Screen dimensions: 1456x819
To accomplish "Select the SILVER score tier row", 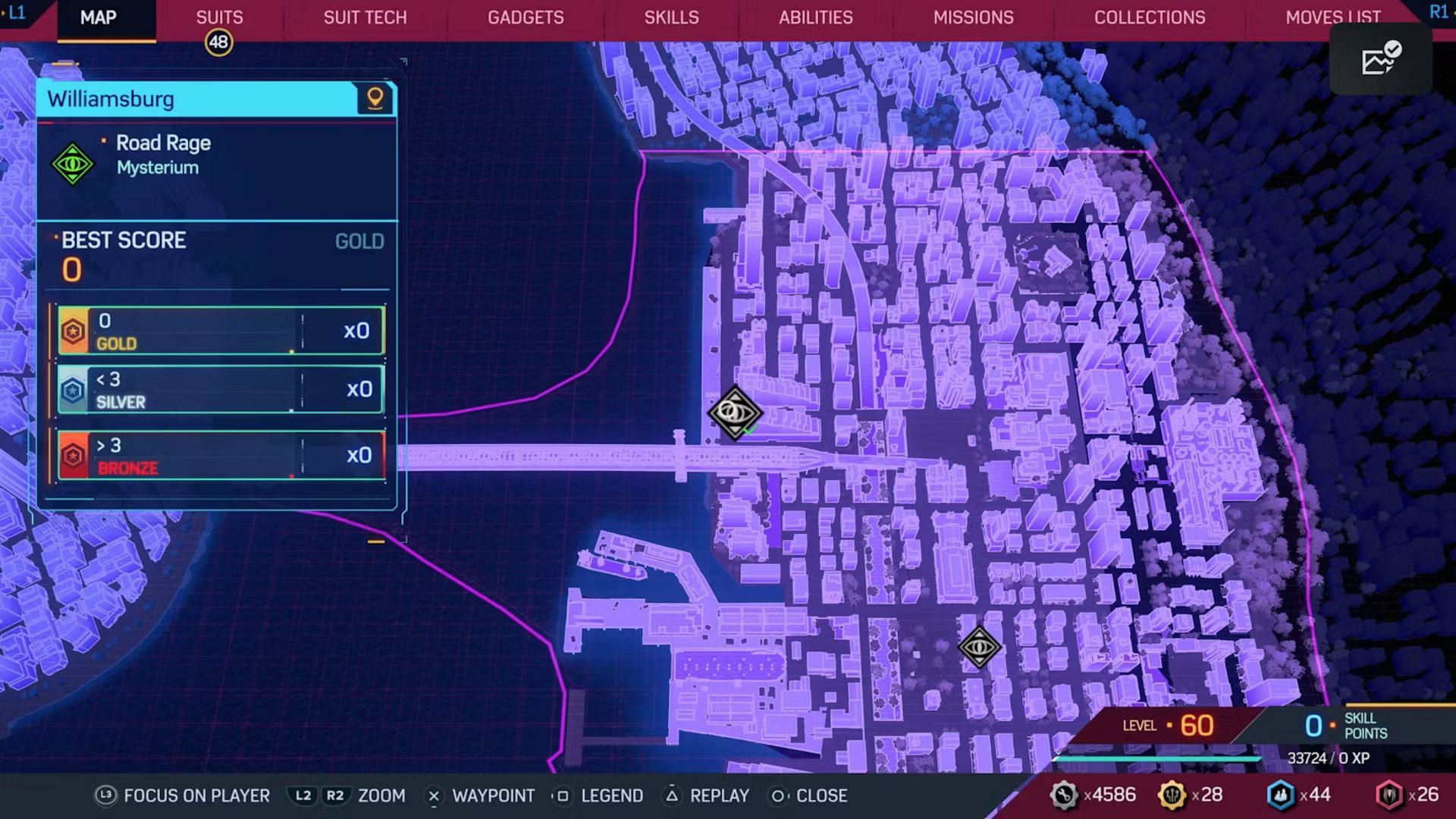I will pos(221,390).
